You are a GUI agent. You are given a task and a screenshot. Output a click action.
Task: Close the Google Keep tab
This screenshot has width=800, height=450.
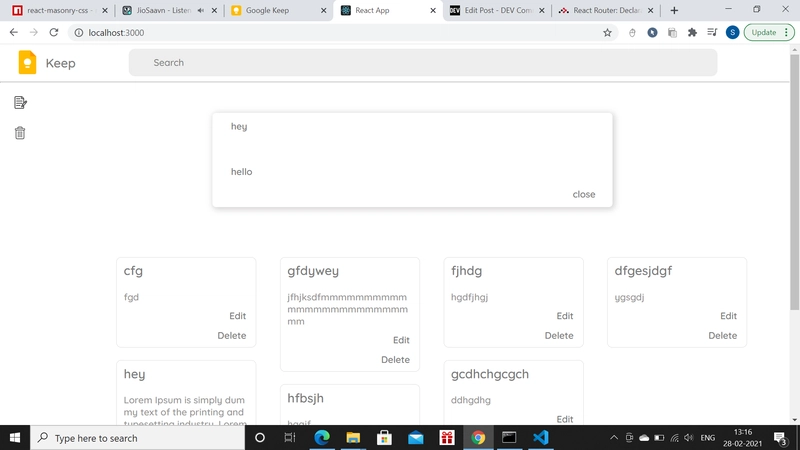pos(323,10)
